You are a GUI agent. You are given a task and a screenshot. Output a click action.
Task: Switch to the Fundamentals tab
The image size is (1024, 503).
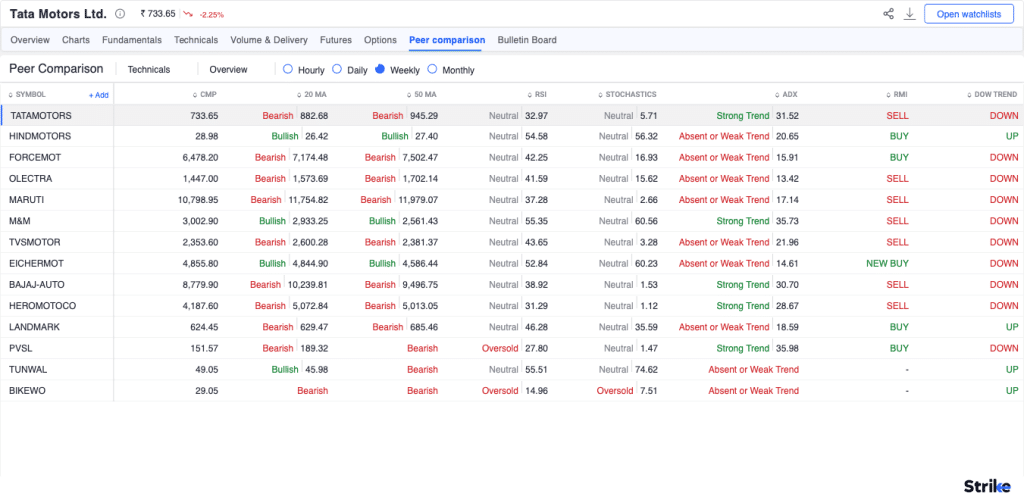tap(131, 40)
